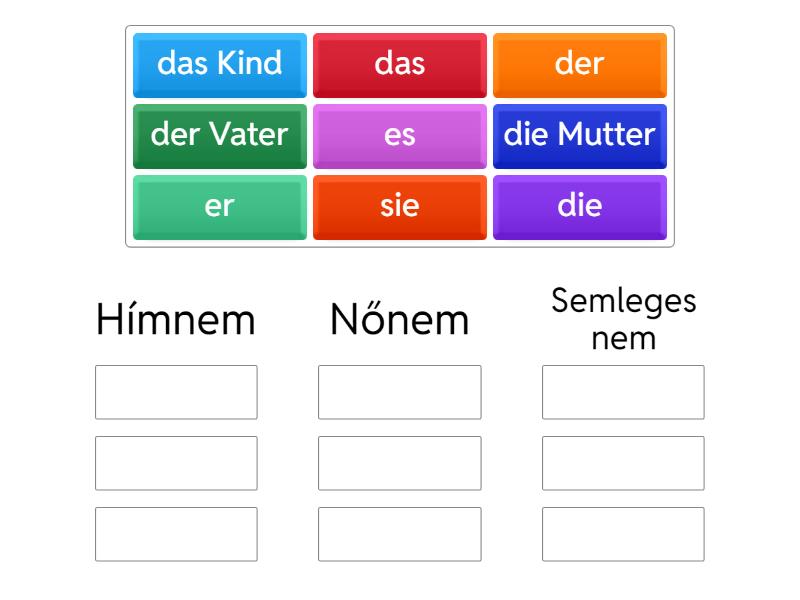This screenshot has height=600, width=800.
Task: Click the 'Hímnem' group heading
Action: pos(176,320)
